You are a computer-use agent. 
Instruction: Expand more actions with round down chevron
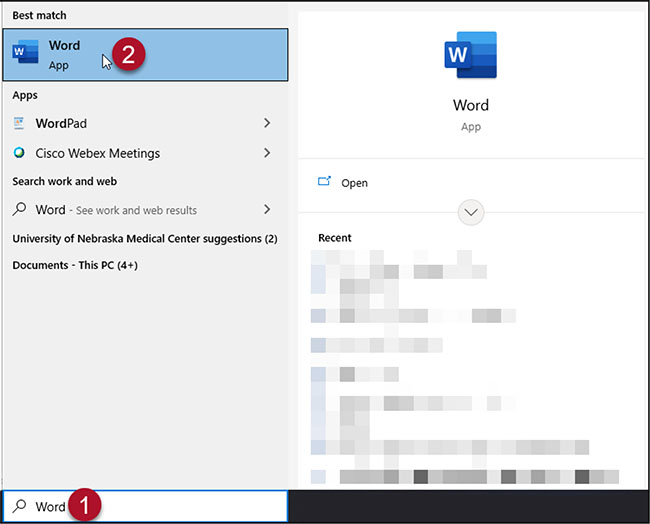coord(471,212)
